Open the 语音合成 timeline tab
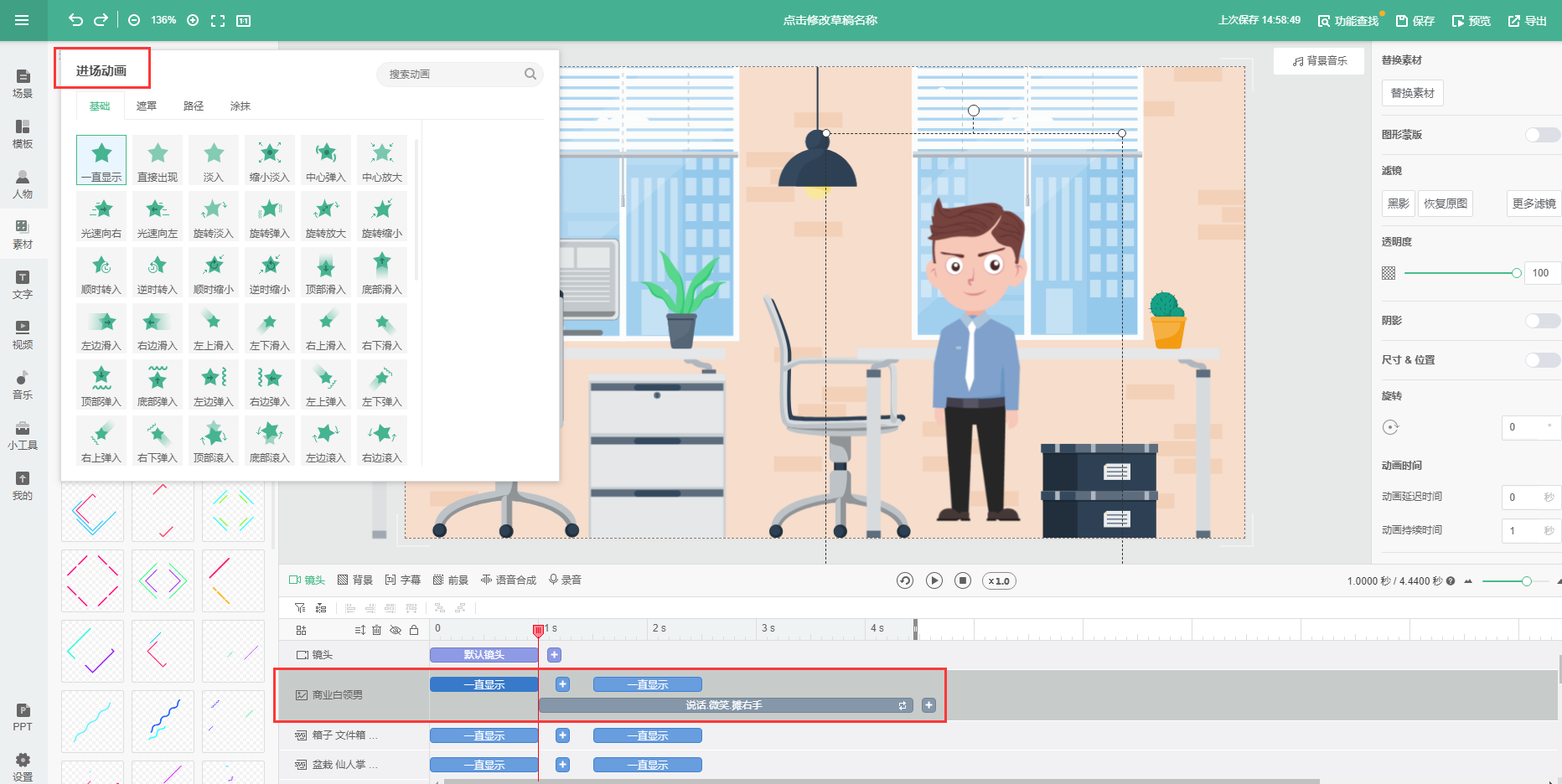This screenshot has height=784, width=1562. click(x=509, y=580)
